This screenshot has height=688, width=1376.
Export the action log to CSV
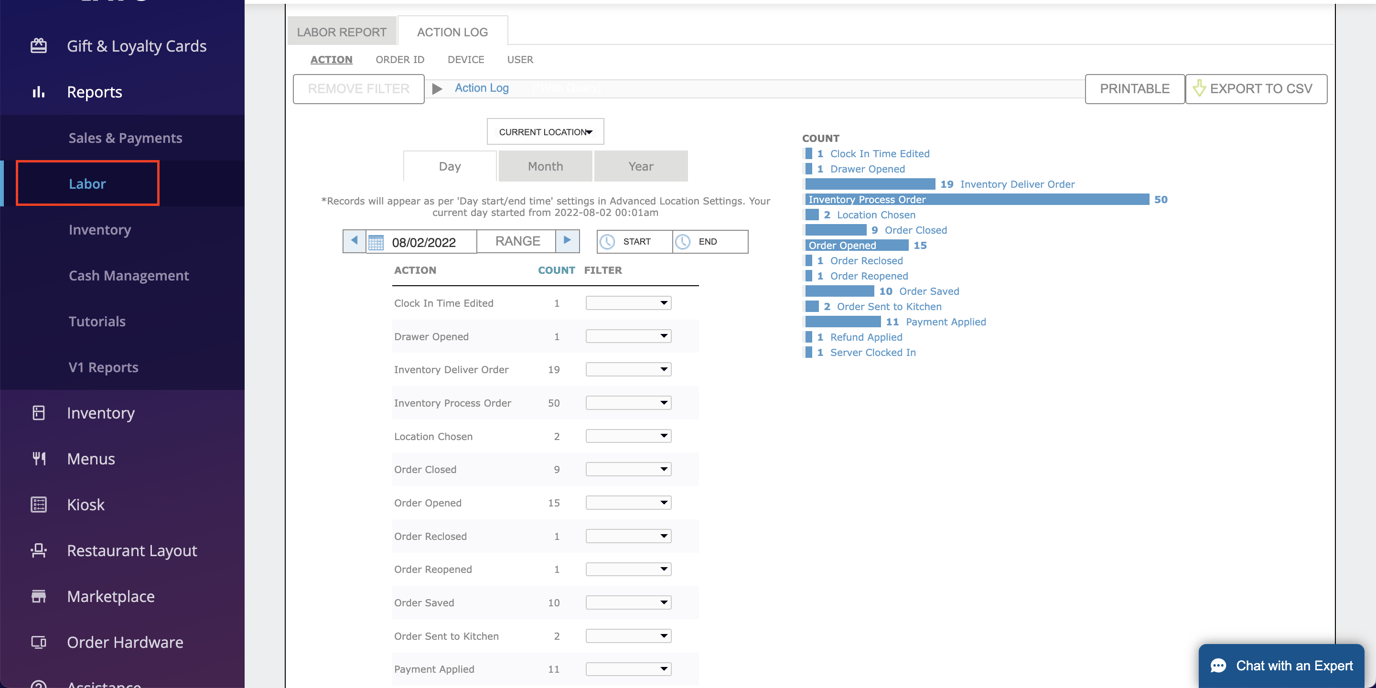1256,89
